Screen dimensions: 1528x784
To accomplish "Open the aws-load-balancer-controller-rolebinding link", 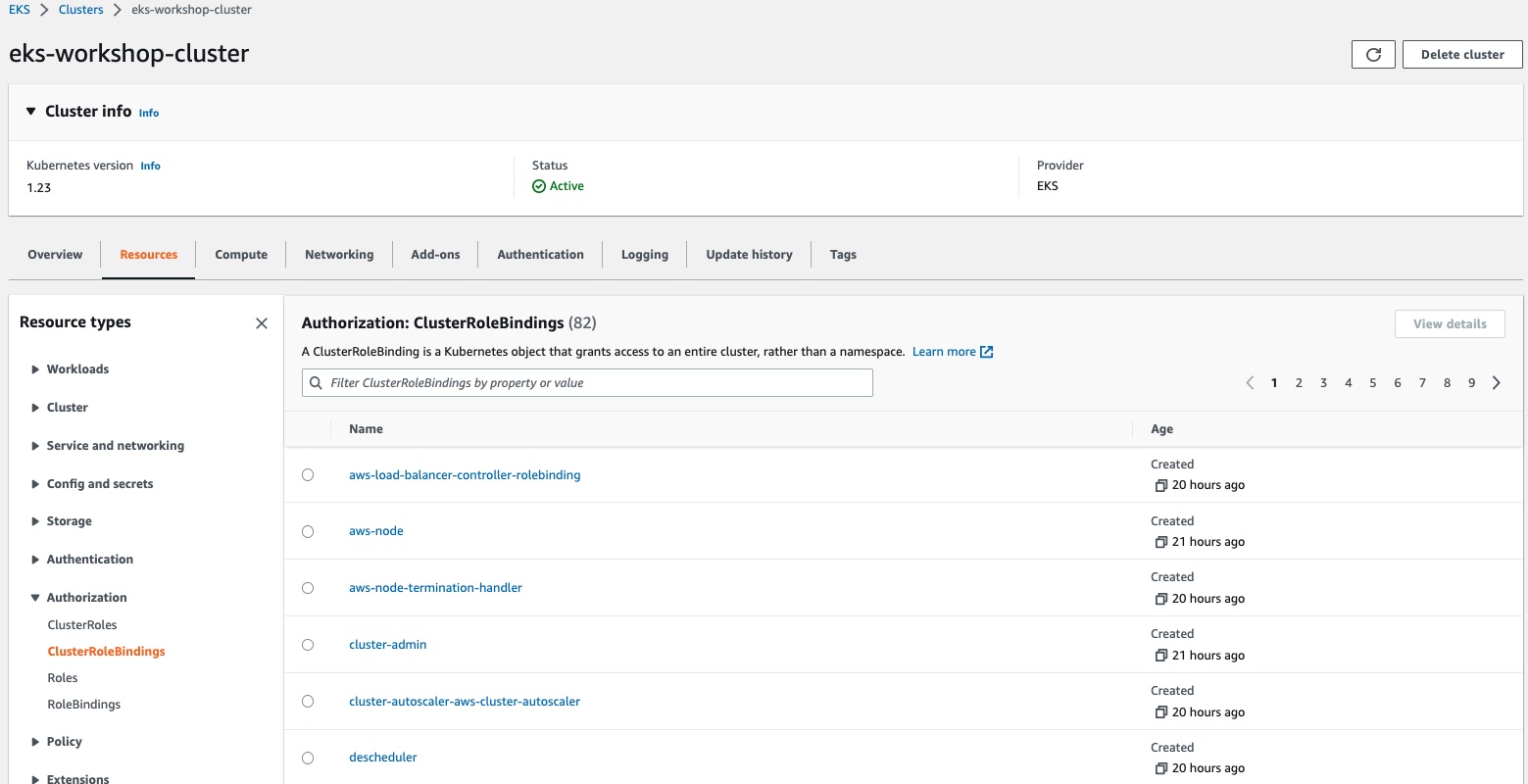I will [x=465, y=475].
